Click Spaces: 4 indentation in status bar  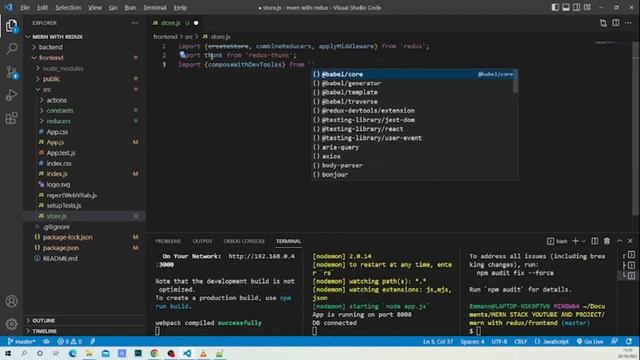point(472,342)
